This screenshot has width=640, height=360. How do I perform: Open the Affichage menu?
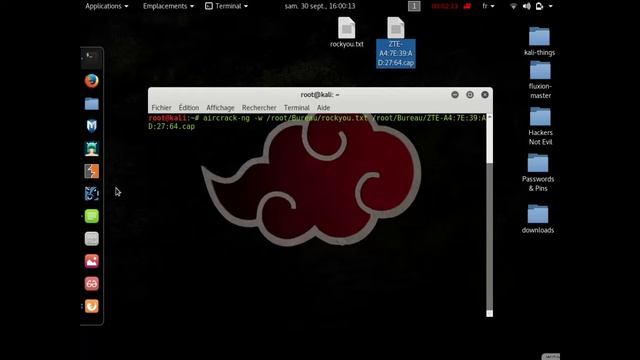(220, 108)
